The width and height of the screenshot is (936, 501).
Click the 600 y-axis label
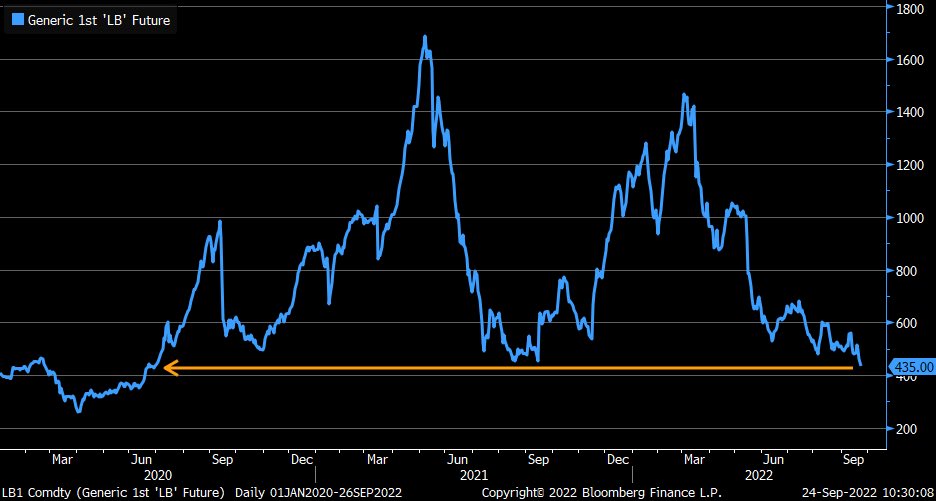(x=905, y=323)
